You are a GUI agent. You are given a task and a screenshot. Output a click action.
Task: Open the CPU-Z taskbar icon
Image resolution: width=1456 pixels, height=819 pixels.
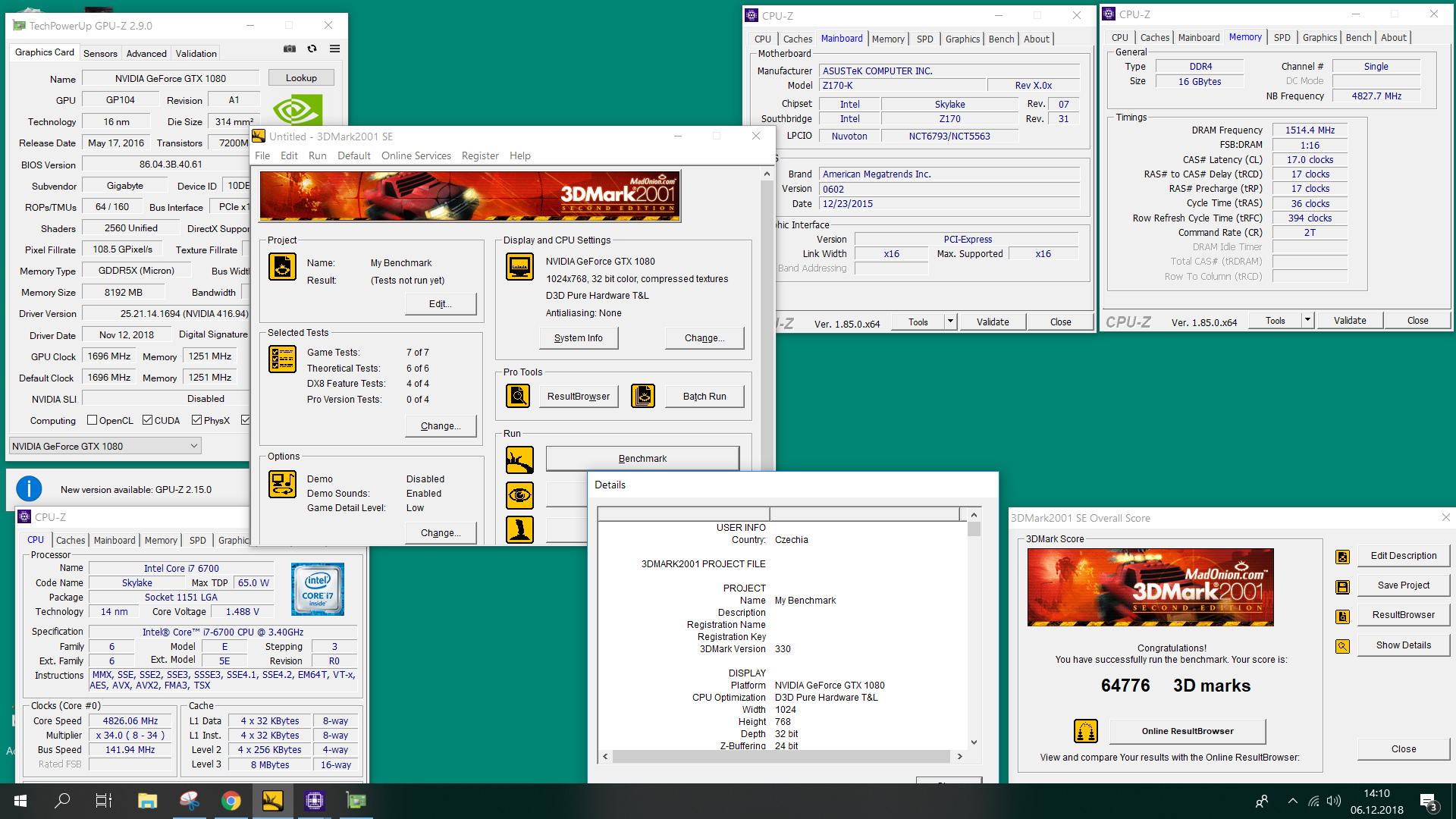(x=314, y=801)
